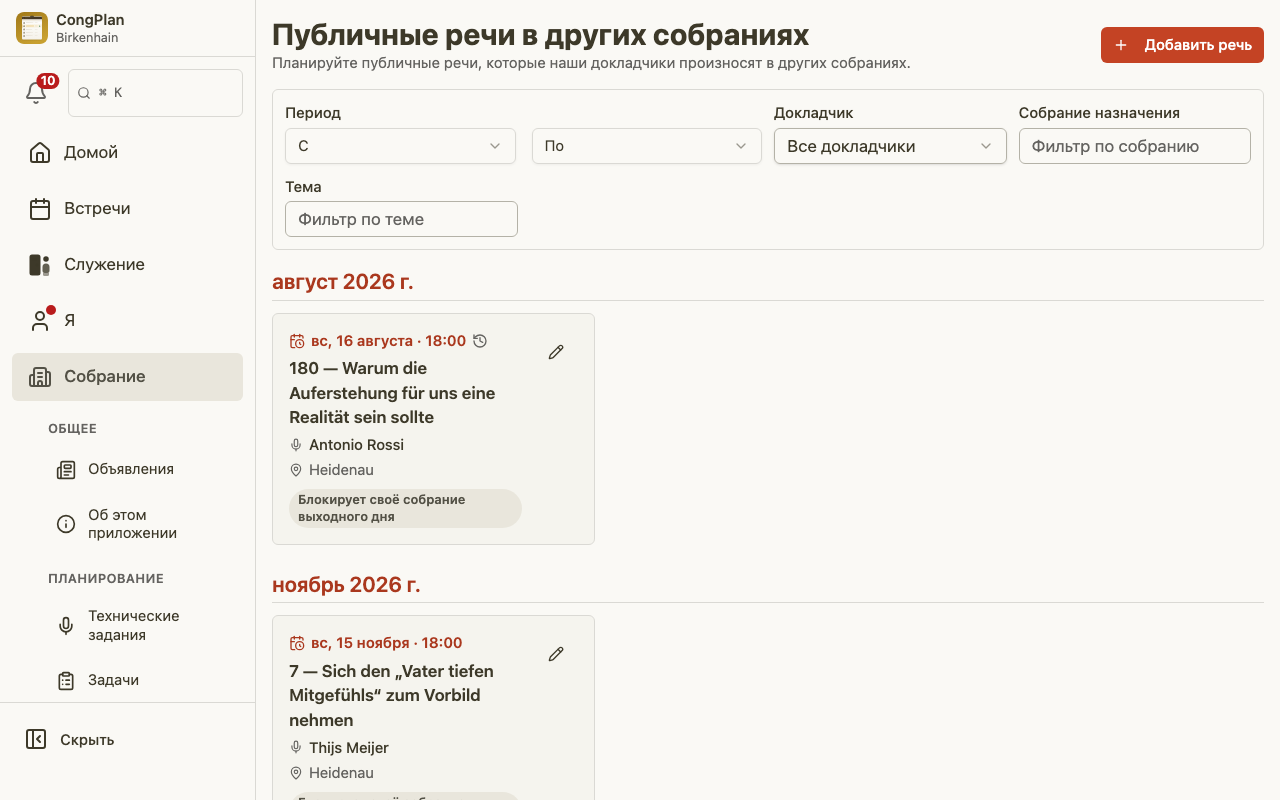Click speaker name Thijs Meijer

(x=349, y=748)
